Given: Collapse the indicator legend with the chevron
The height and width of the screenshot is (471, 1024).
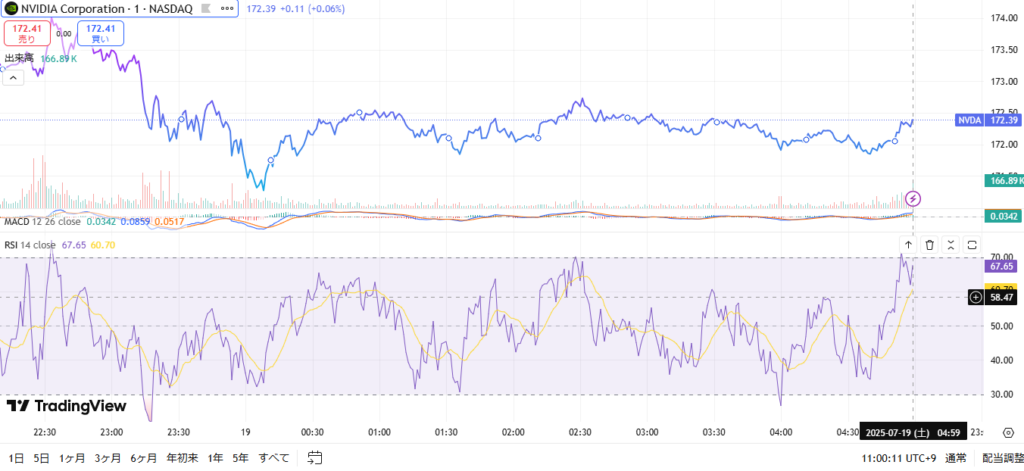Looking at the screenshot, I should point(14,78).
